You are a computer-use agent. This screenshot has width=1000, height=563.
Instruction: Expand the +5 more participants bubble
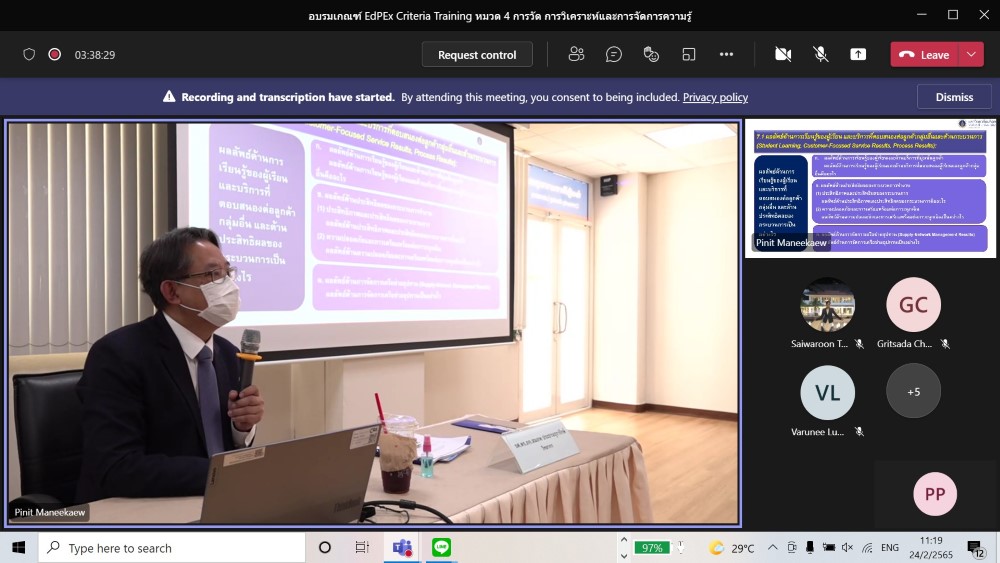pyautogui.click(x=913, y=391)
